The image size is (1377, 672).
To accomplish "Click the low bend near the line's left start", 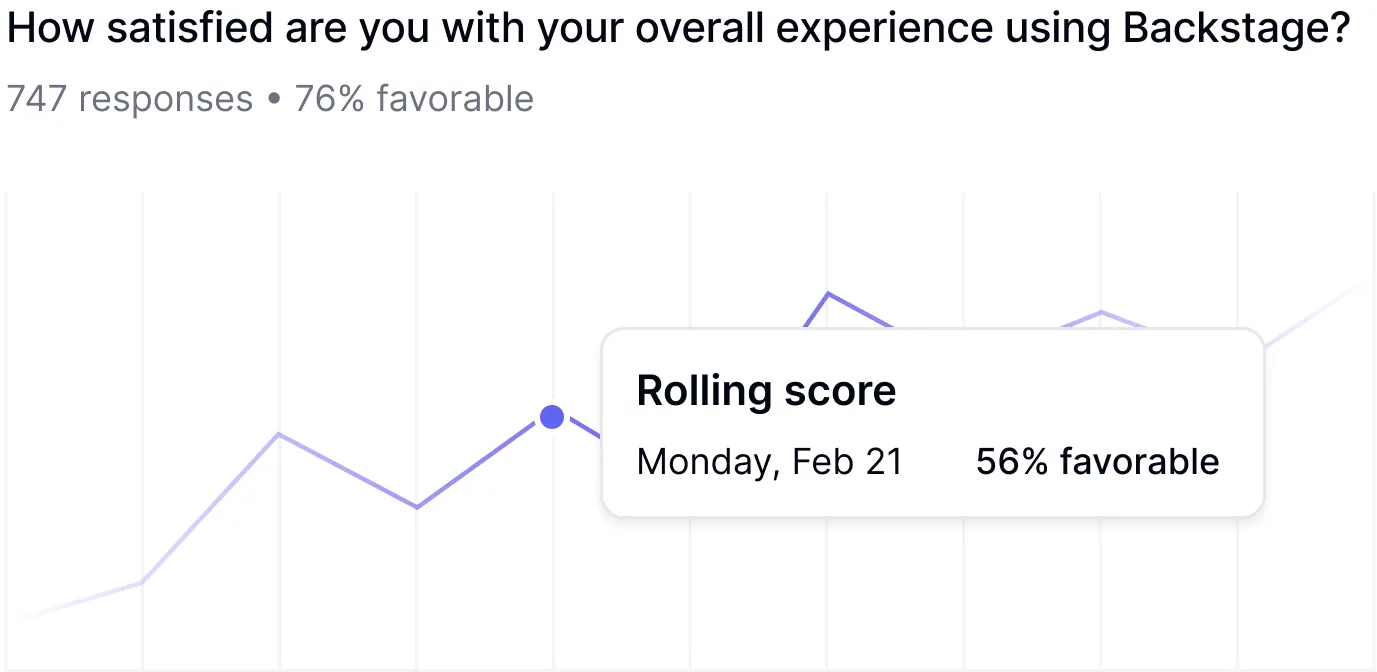I will point(142,582).
